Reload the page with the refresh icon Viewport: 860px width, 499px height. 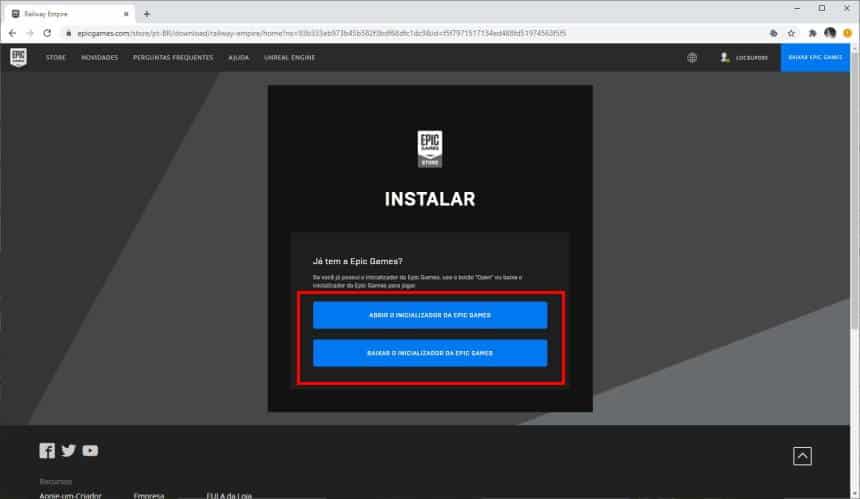[47, 33]
